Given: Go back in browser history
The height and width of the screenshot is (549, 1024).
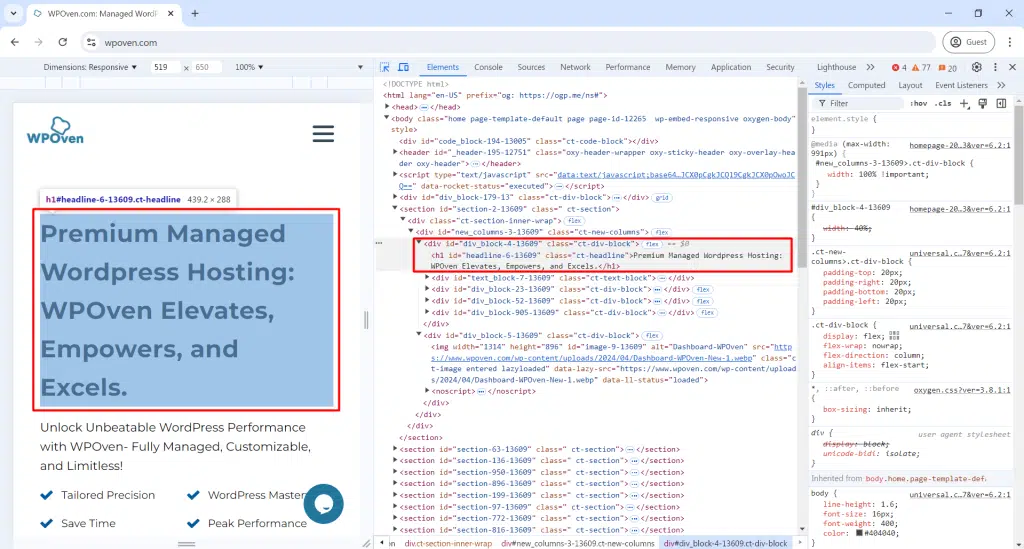Looking at the screenshot, I should pyautogui.click(x=15, y=42).
